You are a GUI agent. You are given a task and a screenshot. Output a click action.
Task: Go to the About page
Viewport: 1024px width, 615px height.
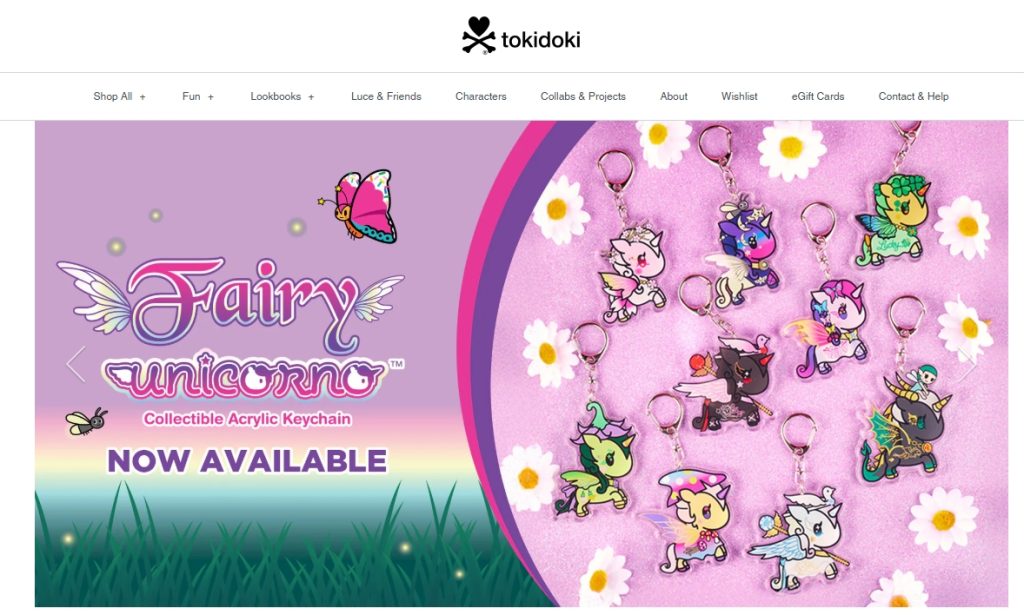pos(673,96)
